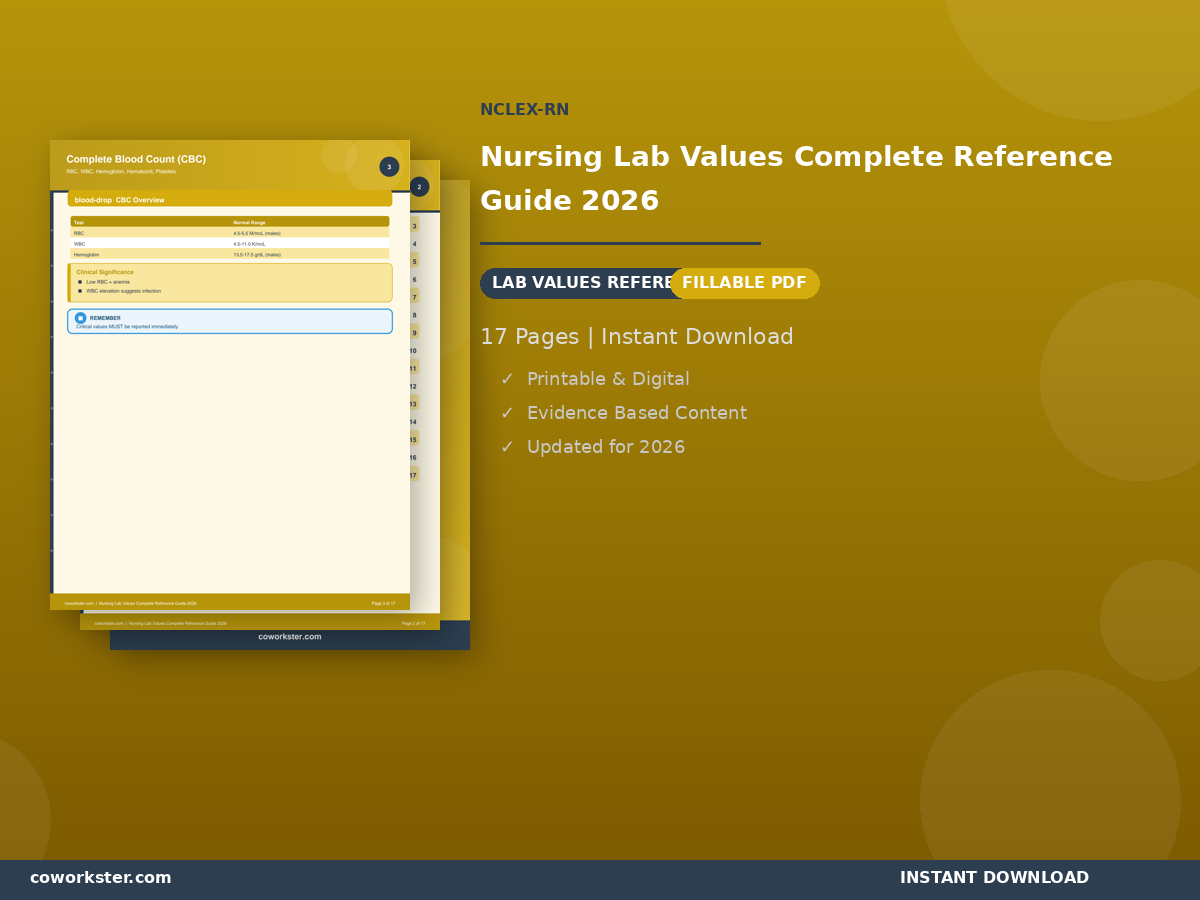
Task: Click the Updated for 2026 text
Action: tap(606, 448)
